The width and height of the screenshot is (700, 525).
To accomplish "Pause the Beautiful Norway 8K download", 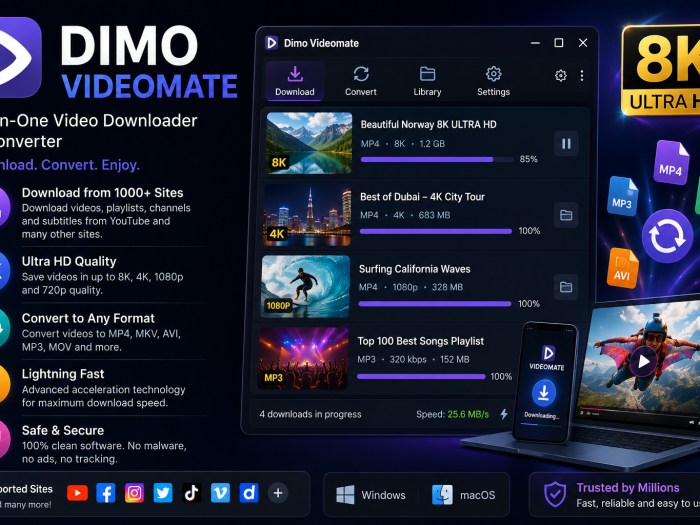I will coord(566,143).
